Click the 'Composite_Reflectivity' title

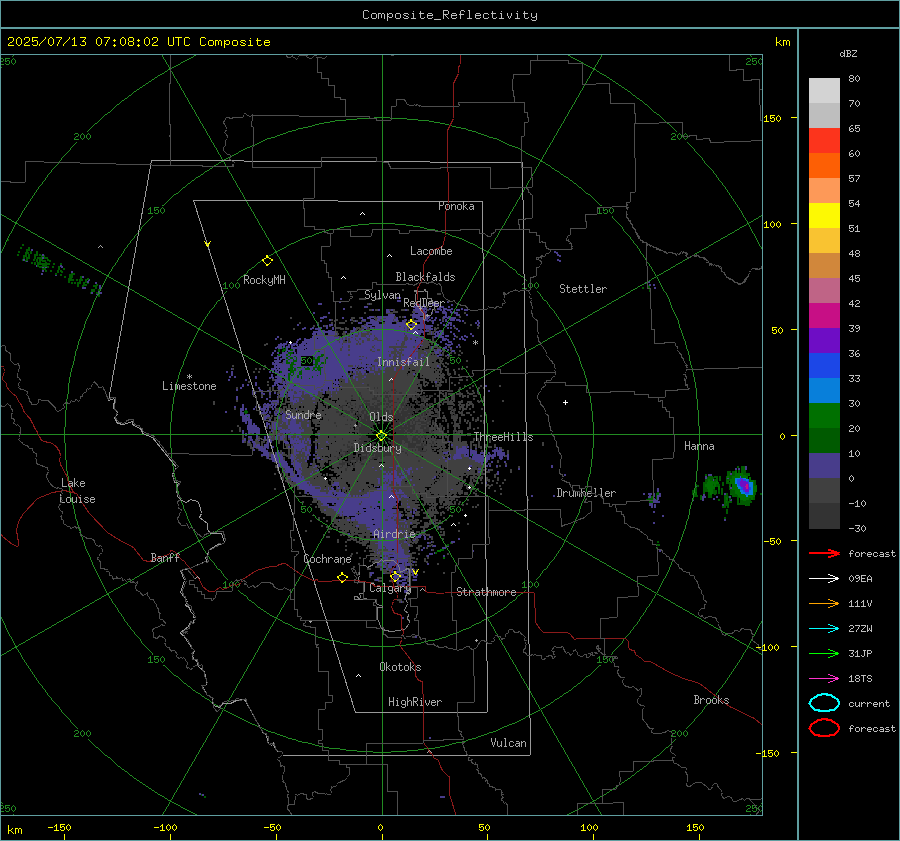(450, 15)
